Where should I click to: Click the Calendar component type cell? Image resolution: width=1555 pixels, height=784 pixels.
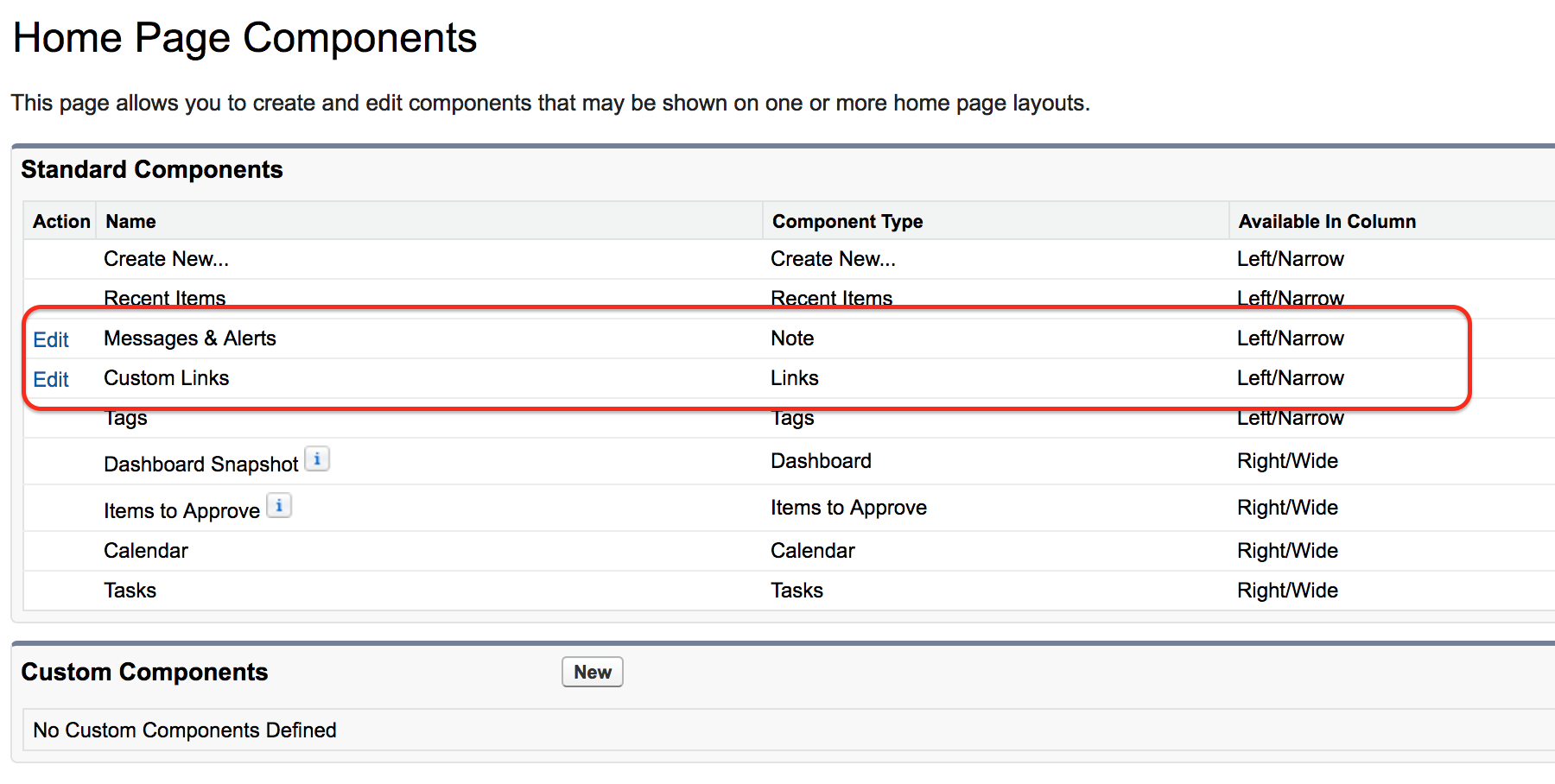[x=813, y=551]
